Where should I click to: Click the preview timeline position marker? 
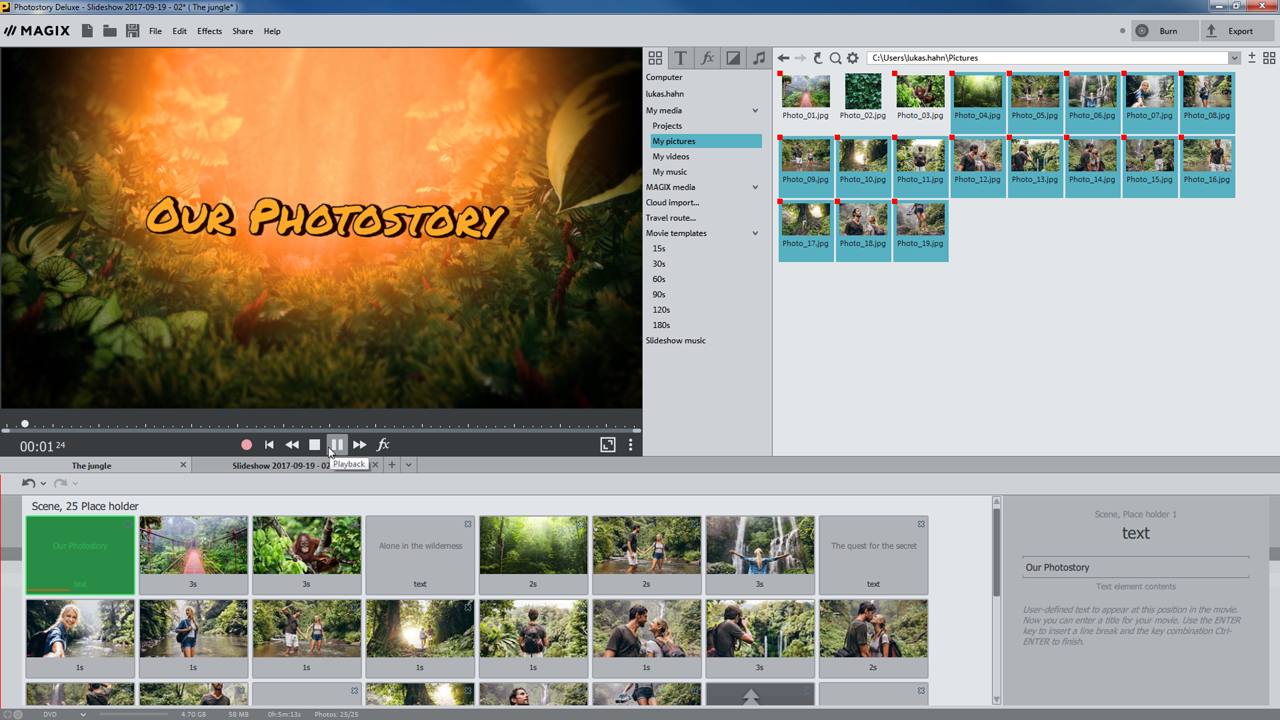25,424
